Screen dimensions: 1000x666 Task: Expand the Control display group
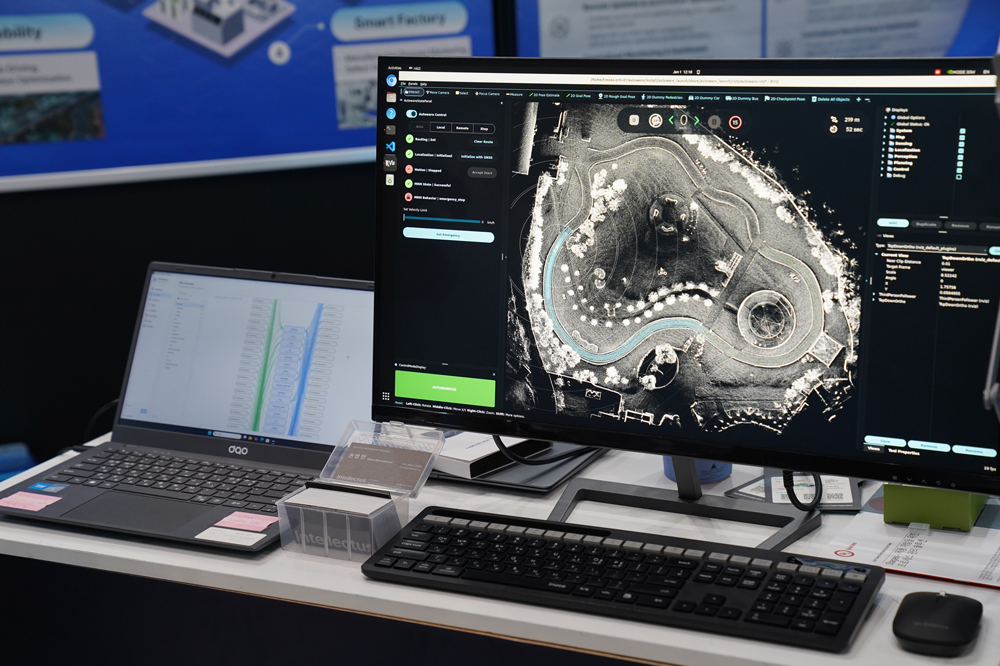[883, 169]
